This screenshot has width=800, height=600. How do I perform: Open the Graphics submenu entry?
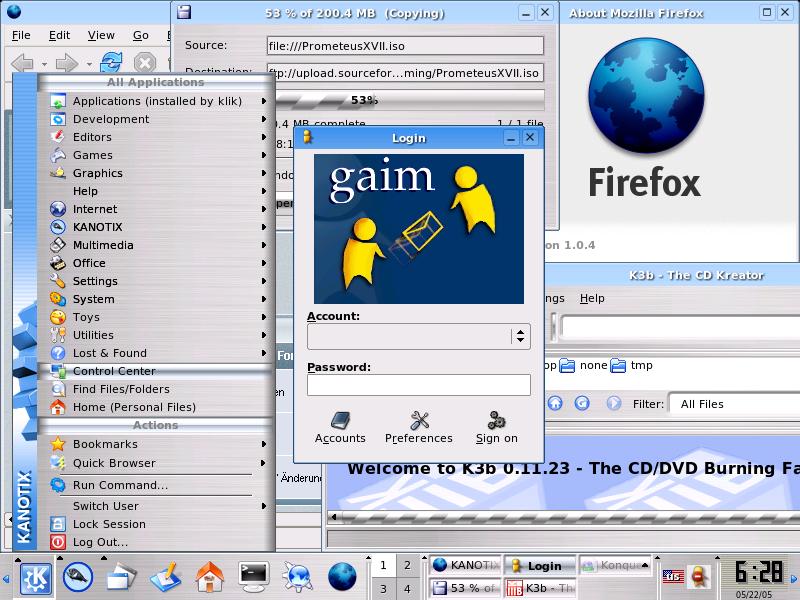(x=156, y=173)
